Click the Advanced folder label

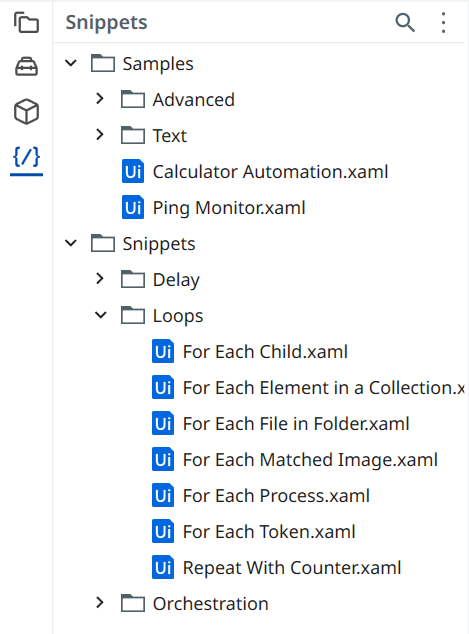pyautogui.click(x=194, y=99)
